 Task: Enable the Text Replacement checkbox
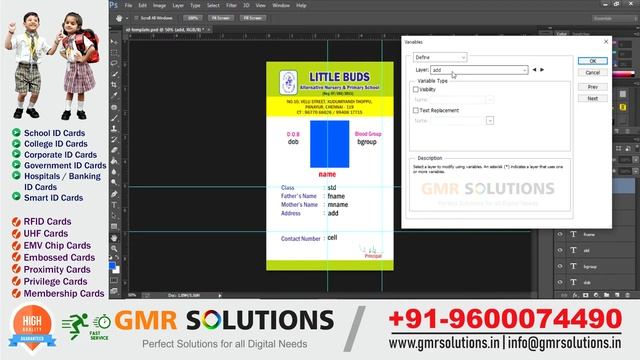pyautogui.click(x=416, y=110)
